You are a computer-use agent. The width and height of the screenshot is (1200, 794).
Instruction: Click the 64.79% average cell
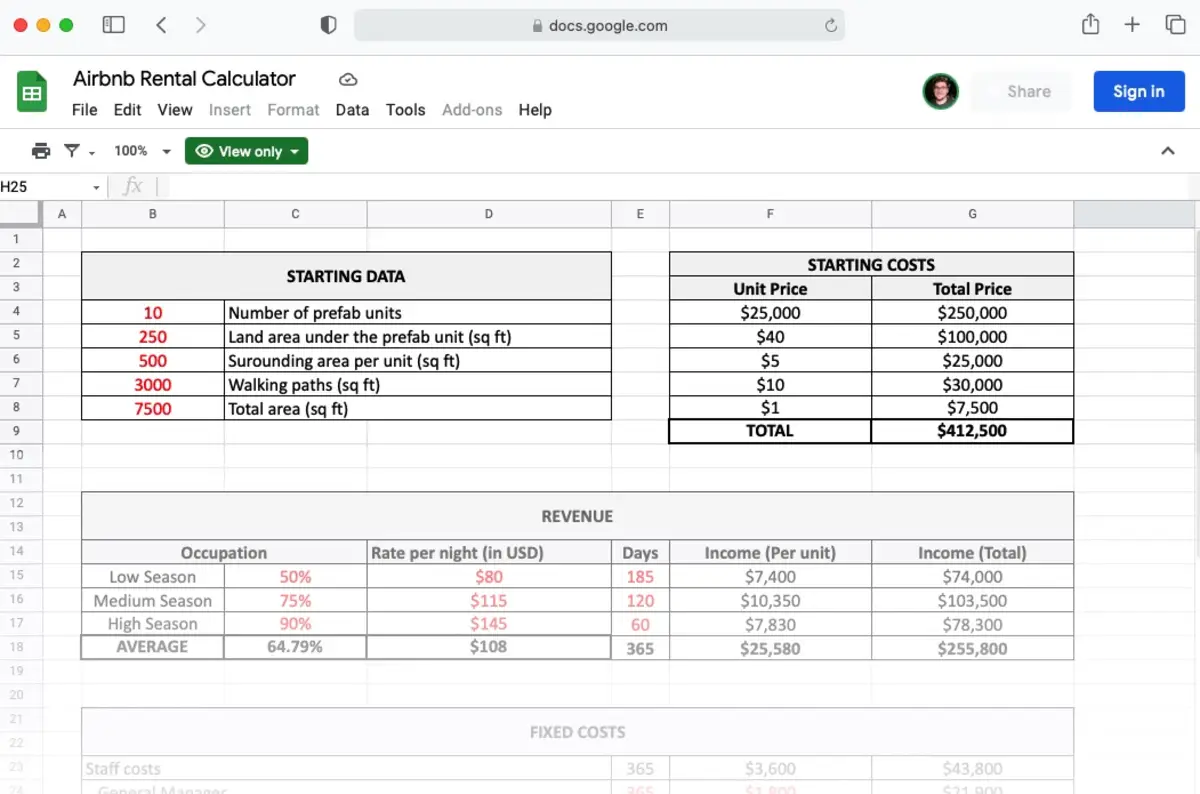[295, 647]
